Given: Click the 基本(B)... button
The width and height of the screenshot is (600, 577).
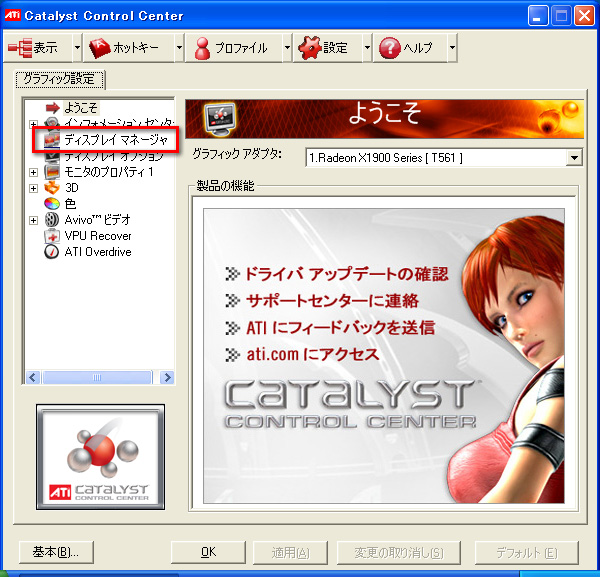Looking at the screenshot, I should (56, 552).
